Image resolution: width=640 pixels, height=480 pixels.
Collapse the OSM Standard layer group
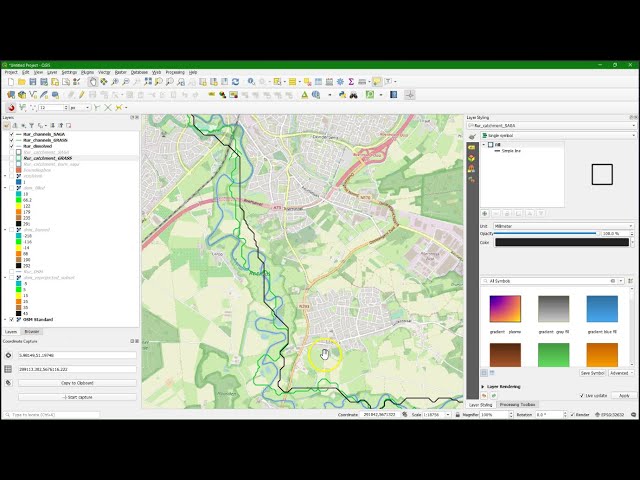point(5,320)
